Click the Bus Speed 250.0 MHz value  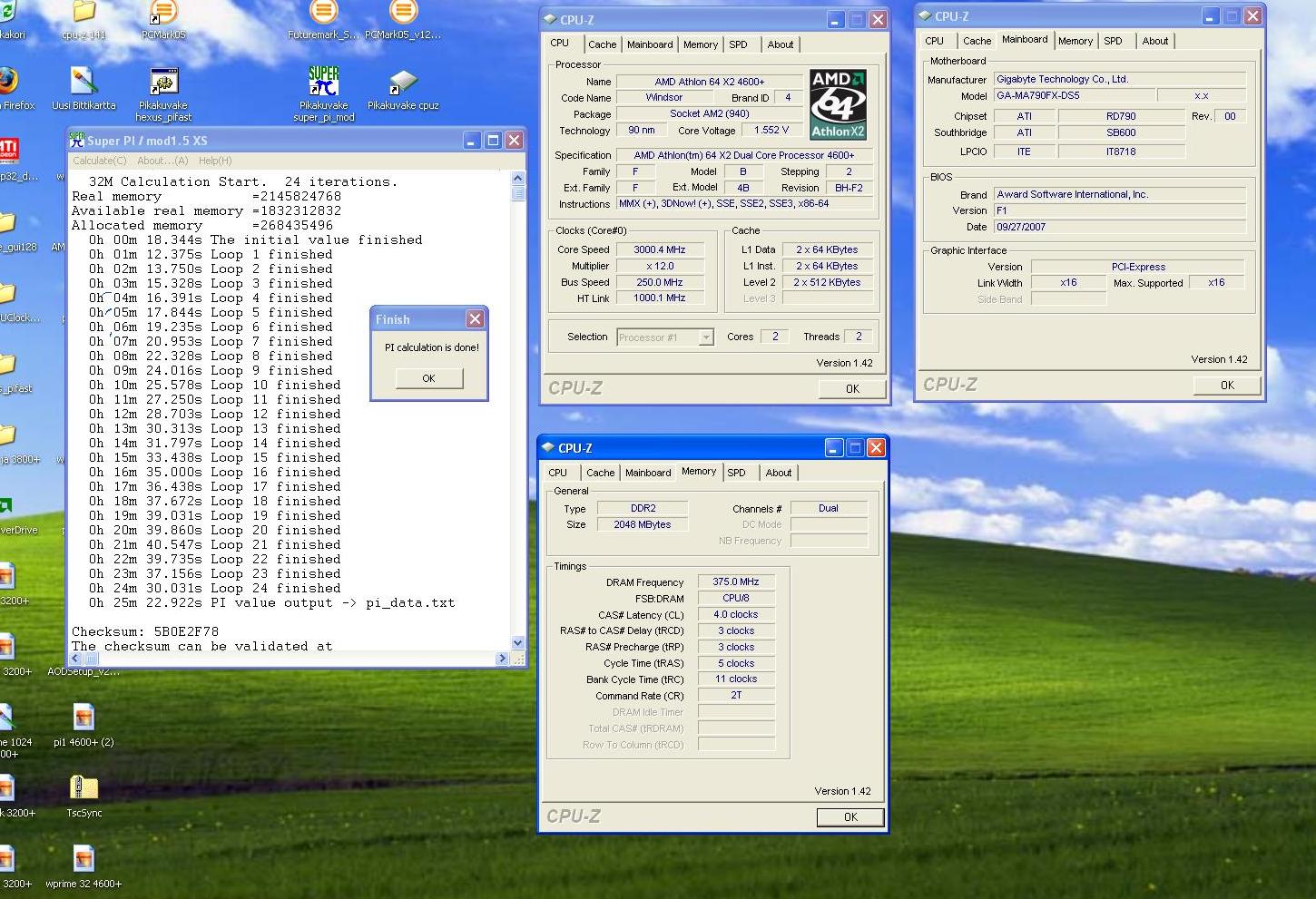[x=661, y=282]
